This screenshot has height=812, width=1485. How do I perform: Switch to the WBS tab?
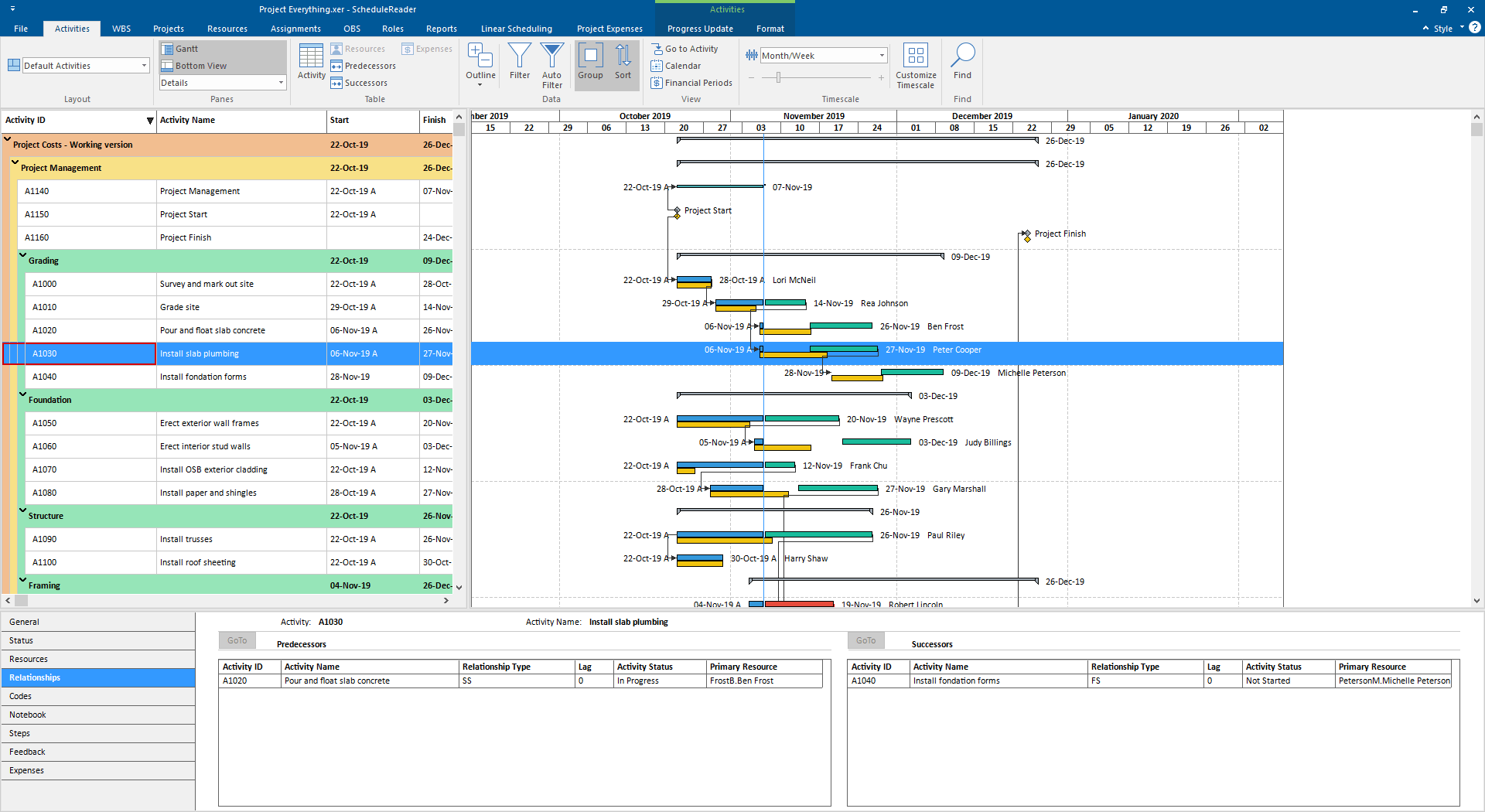(x=121, y=29)
